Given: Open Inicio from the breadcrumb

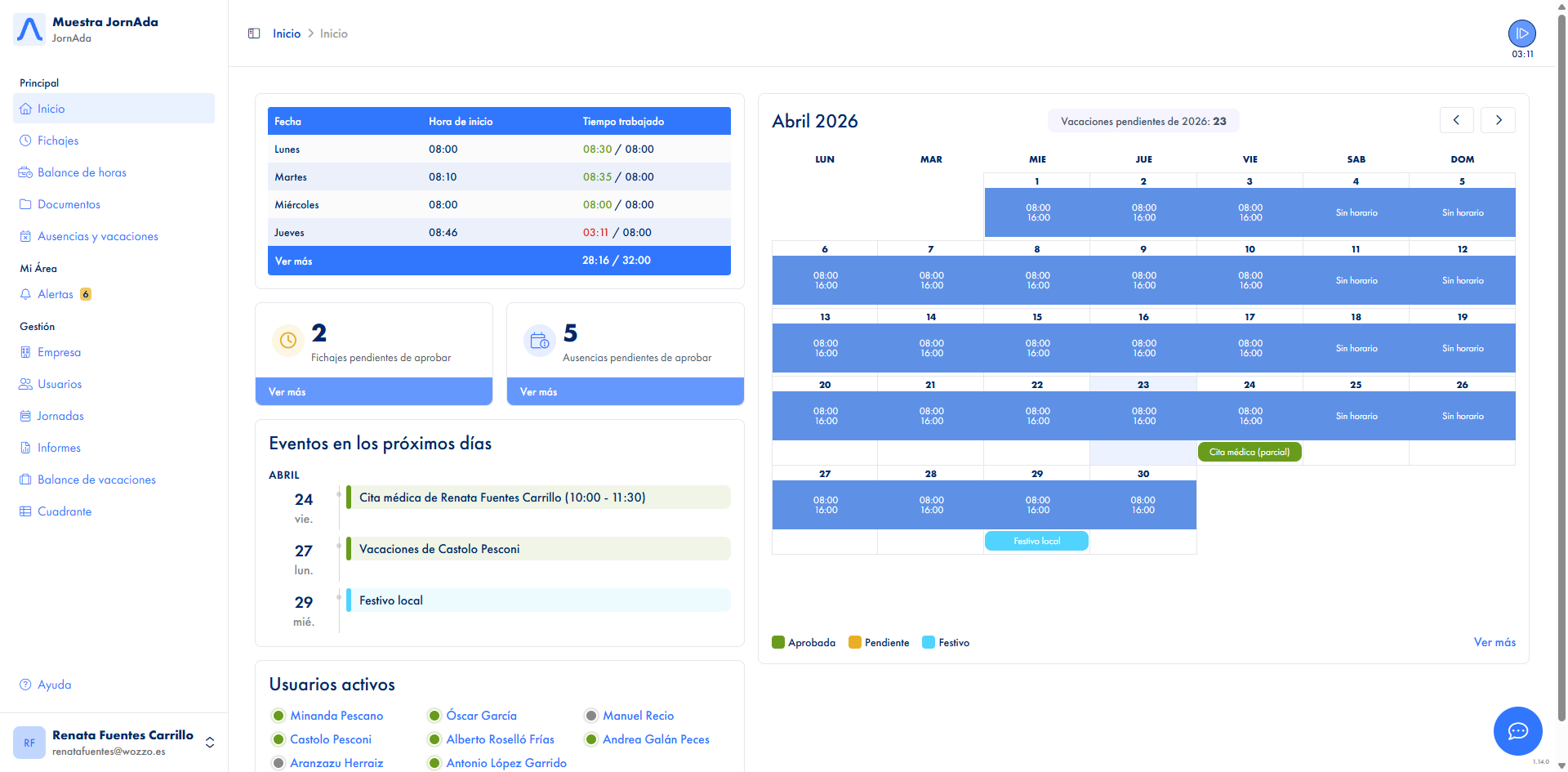Looking at the screenshot, I should [x=286, y=33].
